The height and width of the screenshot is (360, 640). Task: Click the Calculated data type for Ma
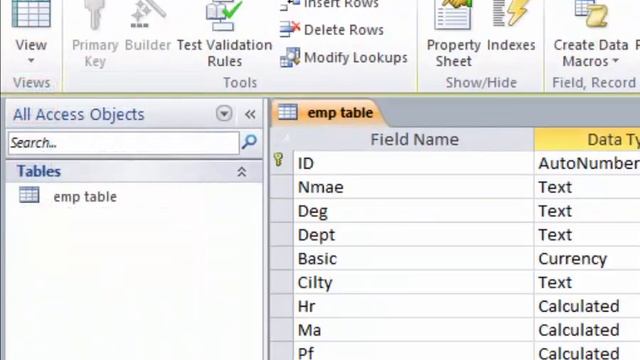click(587, 330)
